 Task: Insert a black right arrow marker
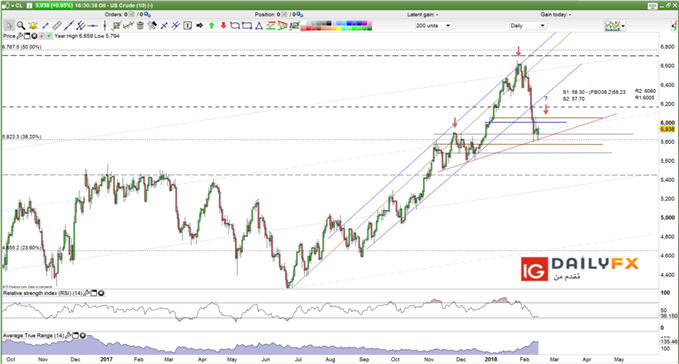(200, 26)
